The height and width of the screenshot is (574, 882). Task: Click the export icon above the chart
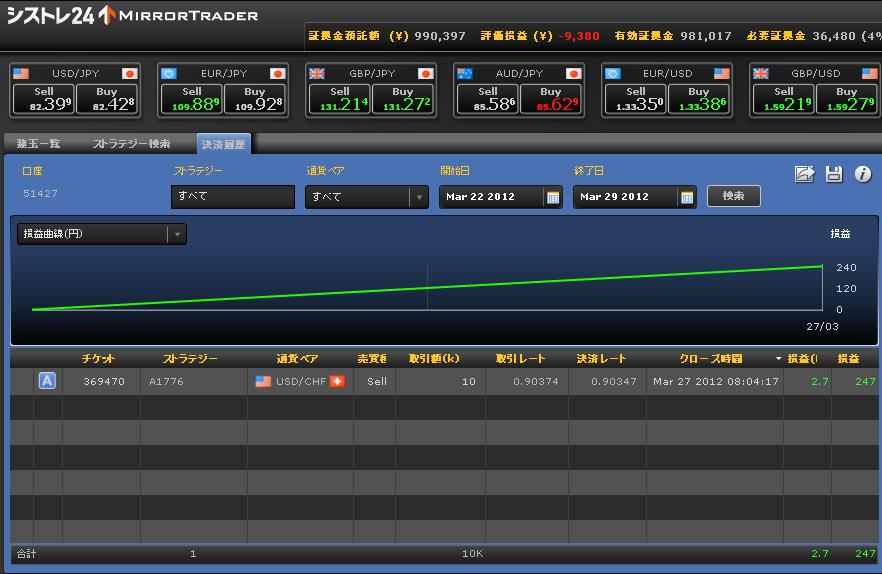coord(804,174)
